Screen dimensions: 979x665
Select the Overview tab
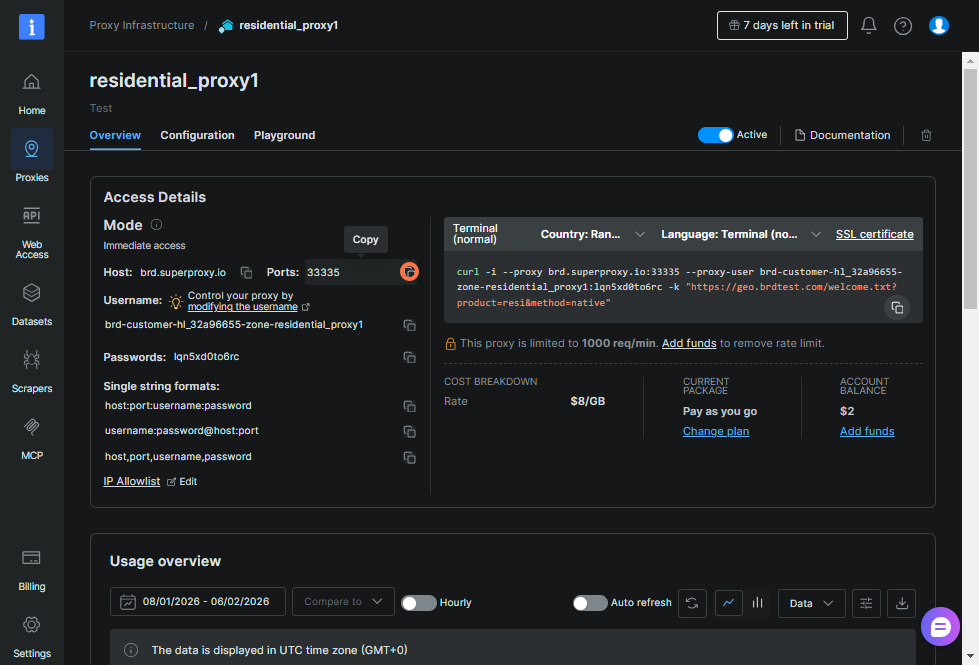click(x=115, y=135)
